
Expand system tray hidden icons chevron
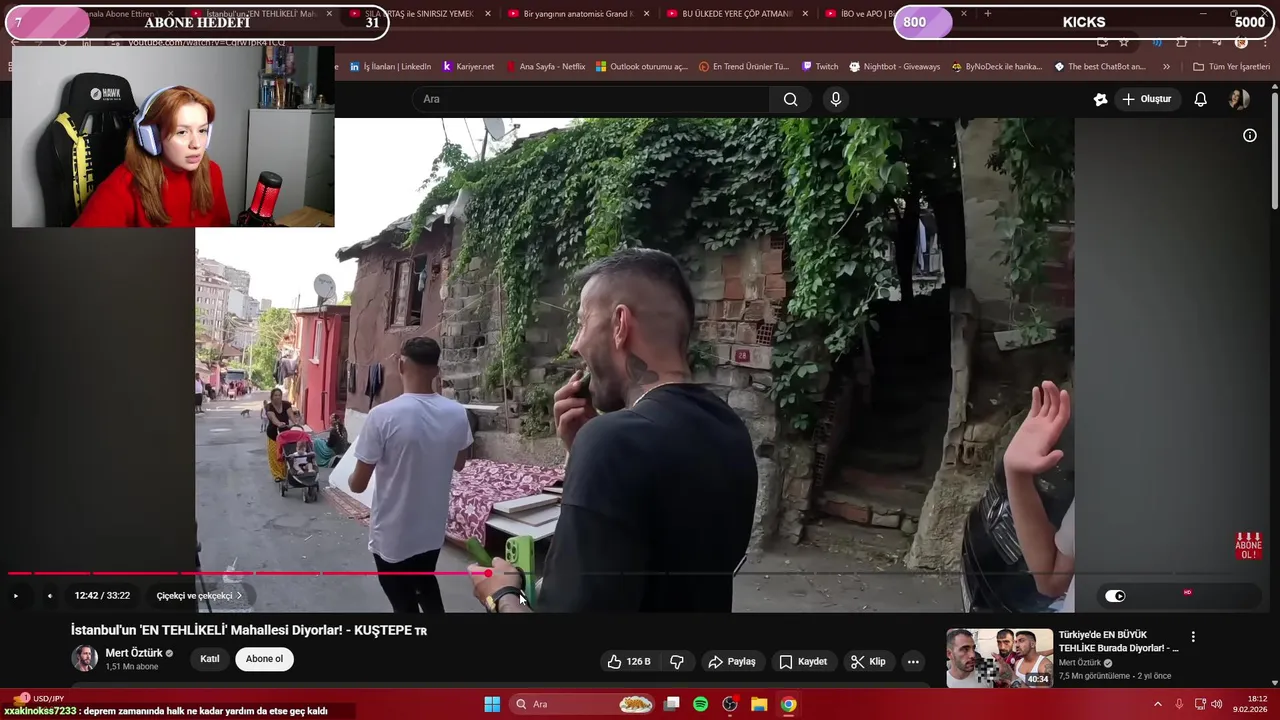pyautogui.click(x=1158, y=704)
